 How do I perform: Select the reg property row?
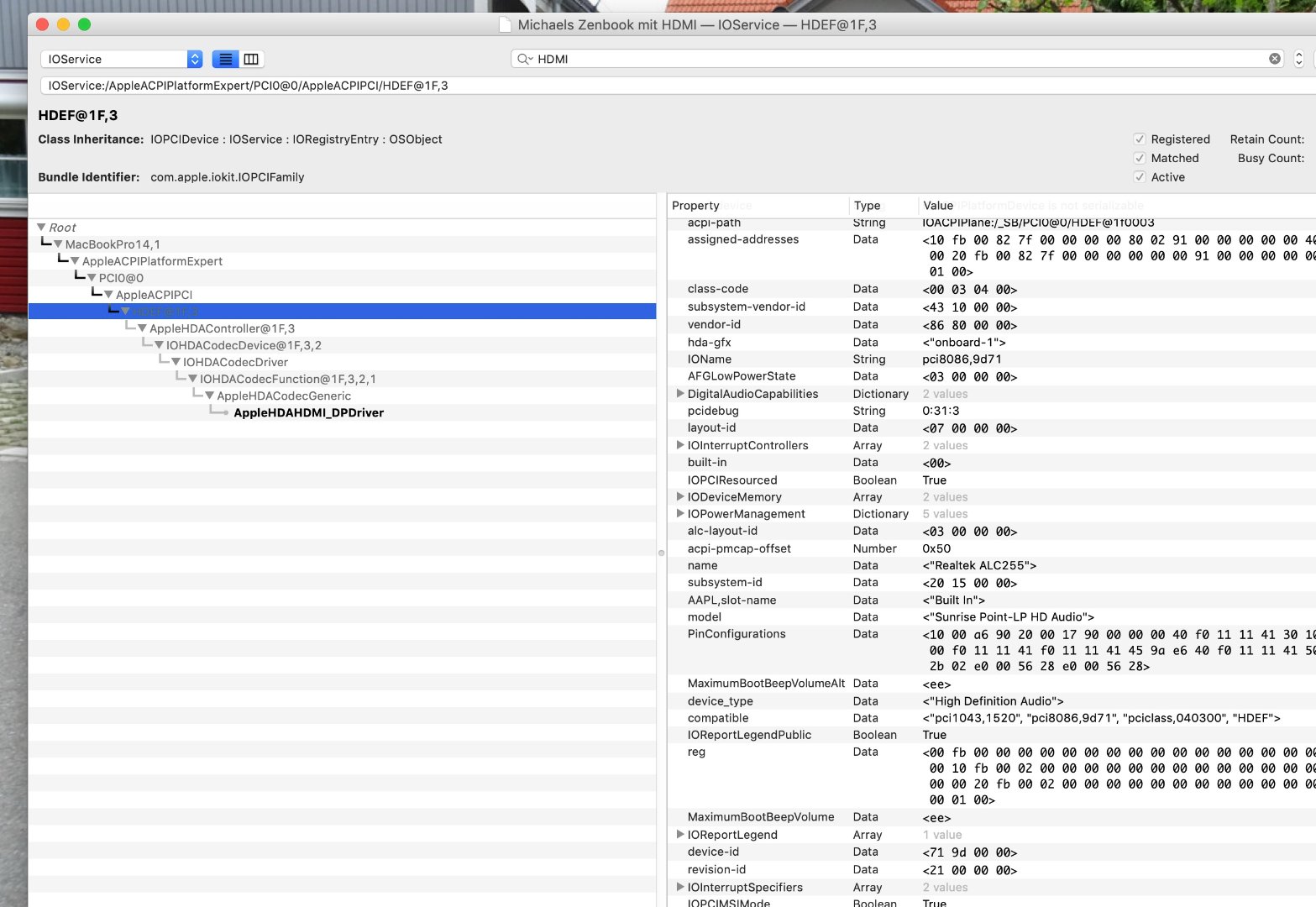(992, 776)
